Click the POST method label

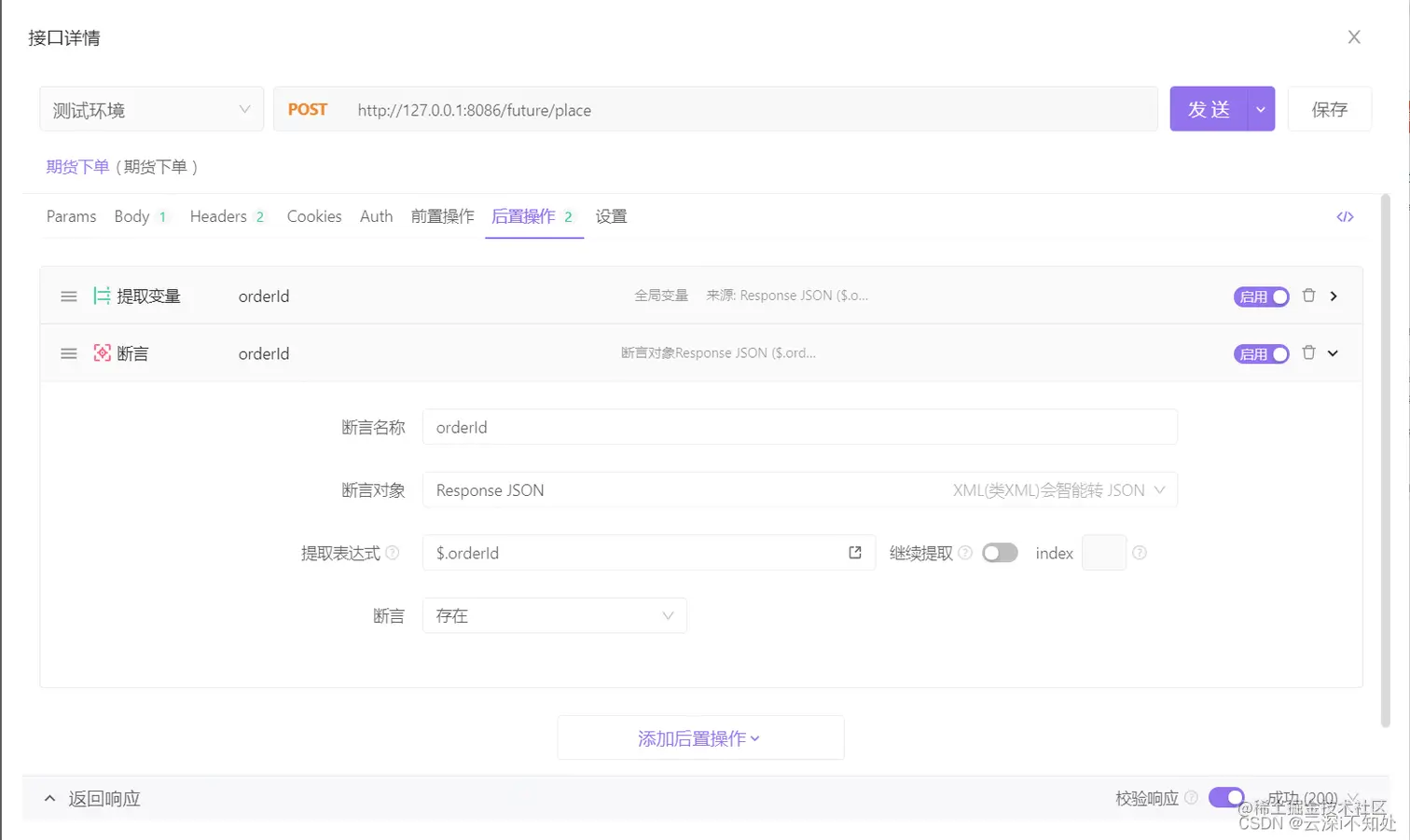pyautogui.click(x=308, y=109)
